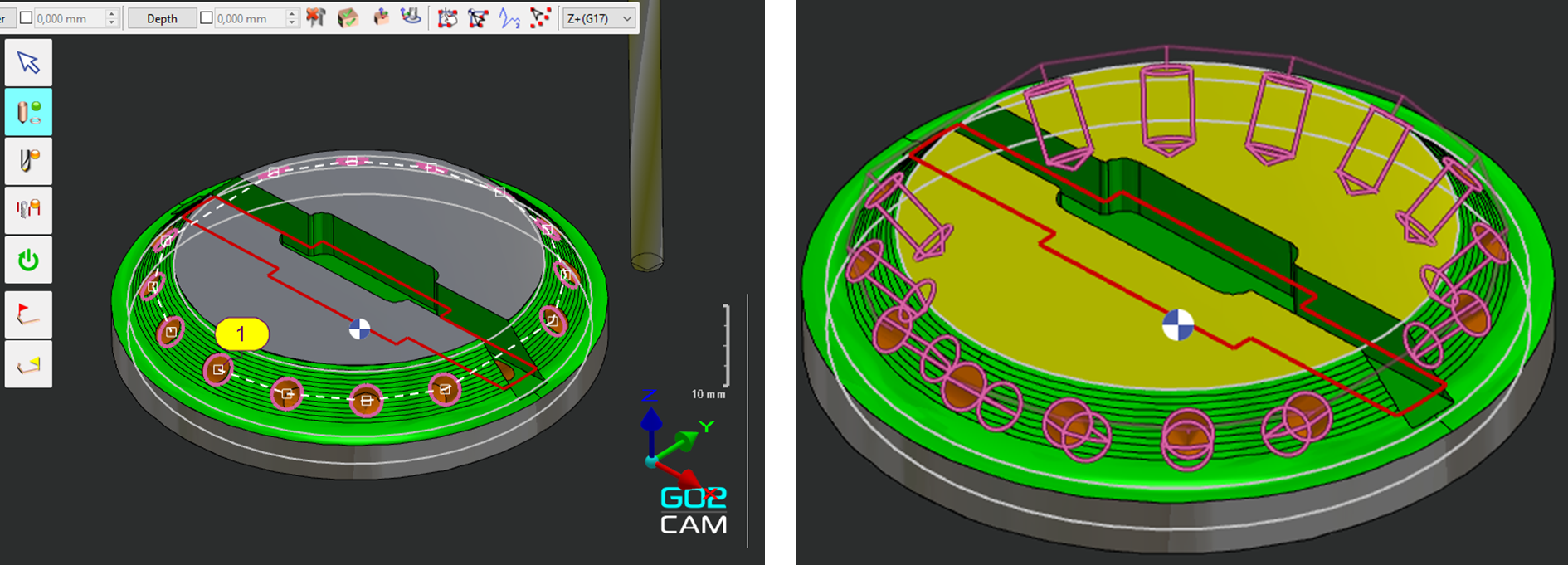Decrease the first mm value with down arrow
Image resolution: width=1568 pixels, height=565 pixels.
[x=111, y=22]
